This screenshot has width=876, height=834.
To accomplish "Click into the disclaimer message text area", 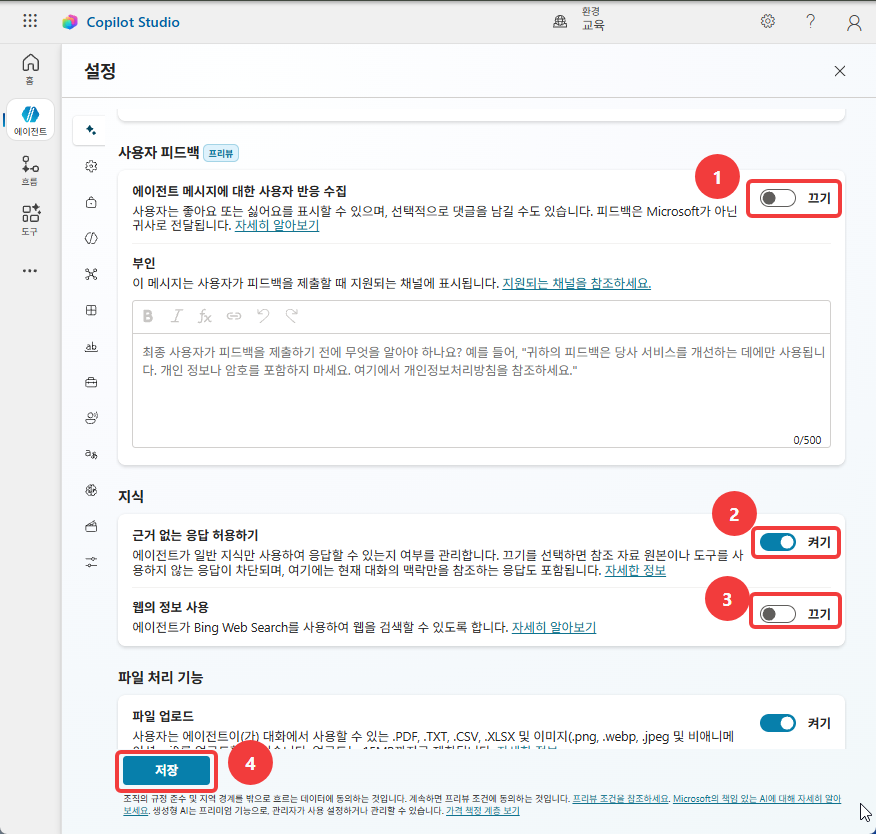I will tap(481, 390).
